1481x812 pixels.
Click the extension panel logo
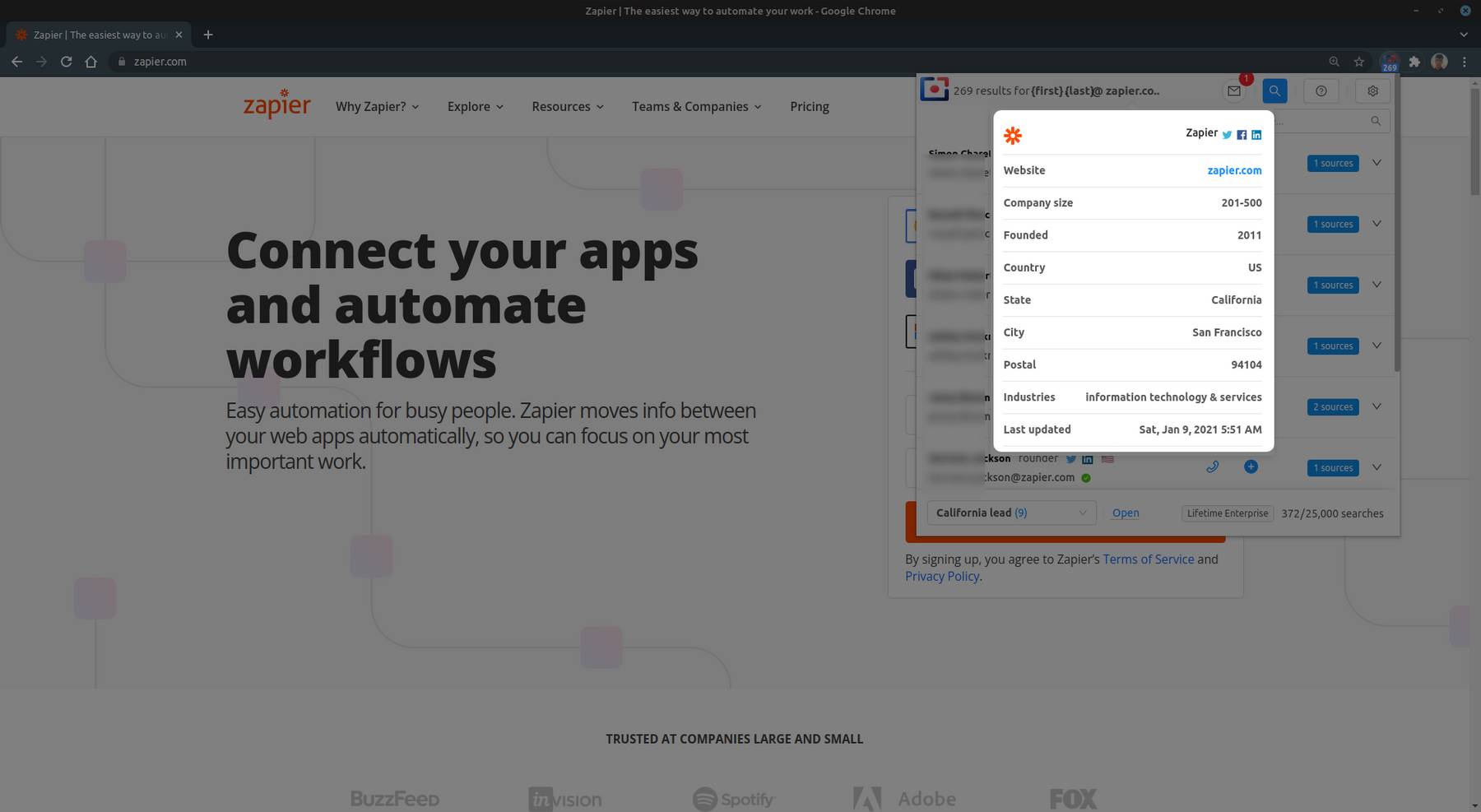pyautogui.click(x=934, y=89)
